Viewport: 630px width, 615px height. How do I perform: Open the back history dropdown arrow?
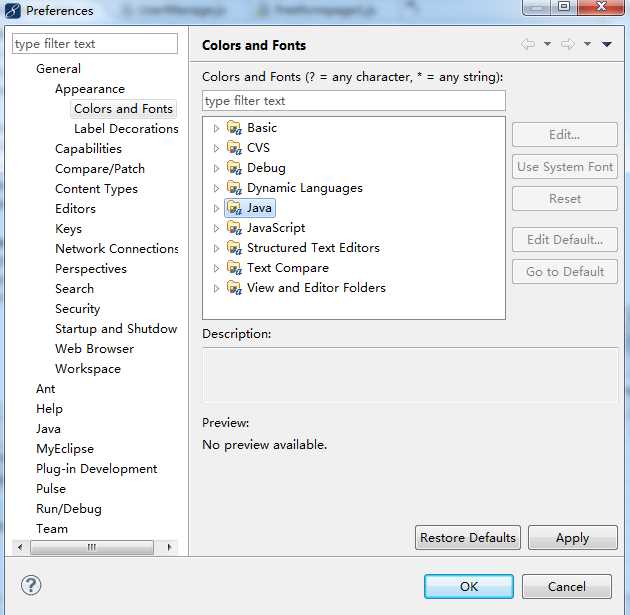[547, 44]
